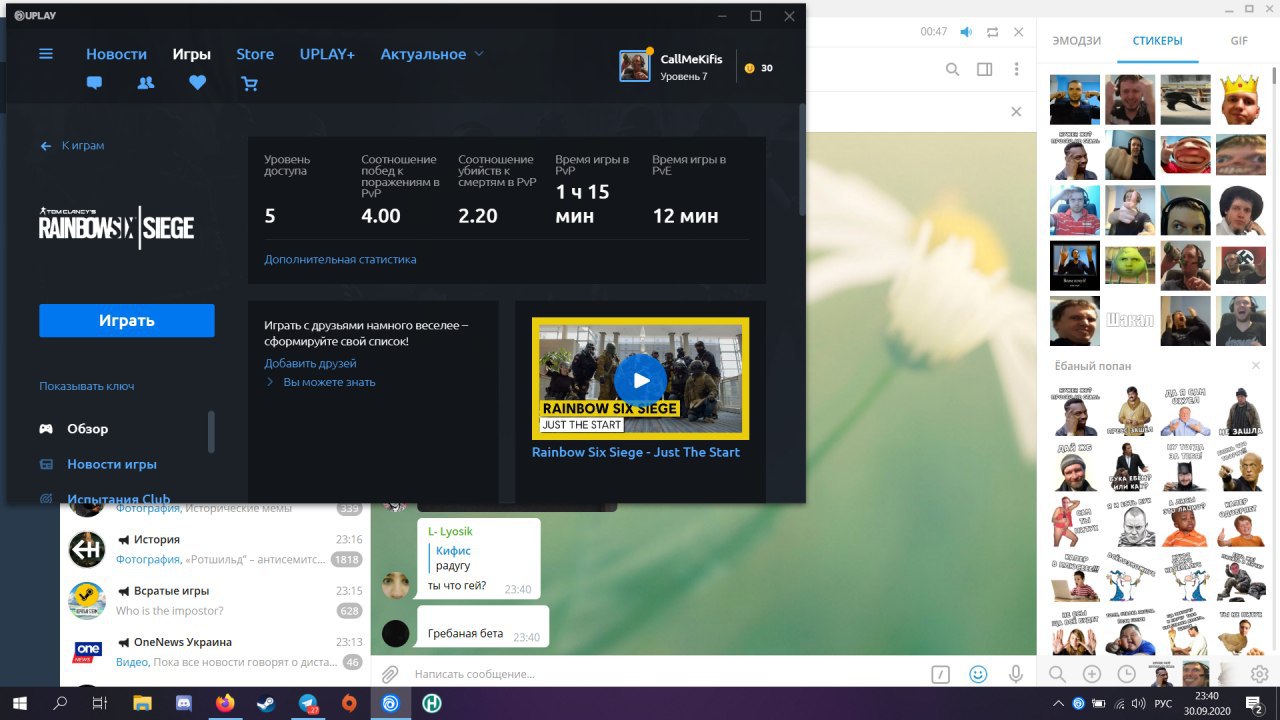The width and height of the screenshot is (1280, 720).
Task: Click the Добавить друзей link
Action: point(310,363)
